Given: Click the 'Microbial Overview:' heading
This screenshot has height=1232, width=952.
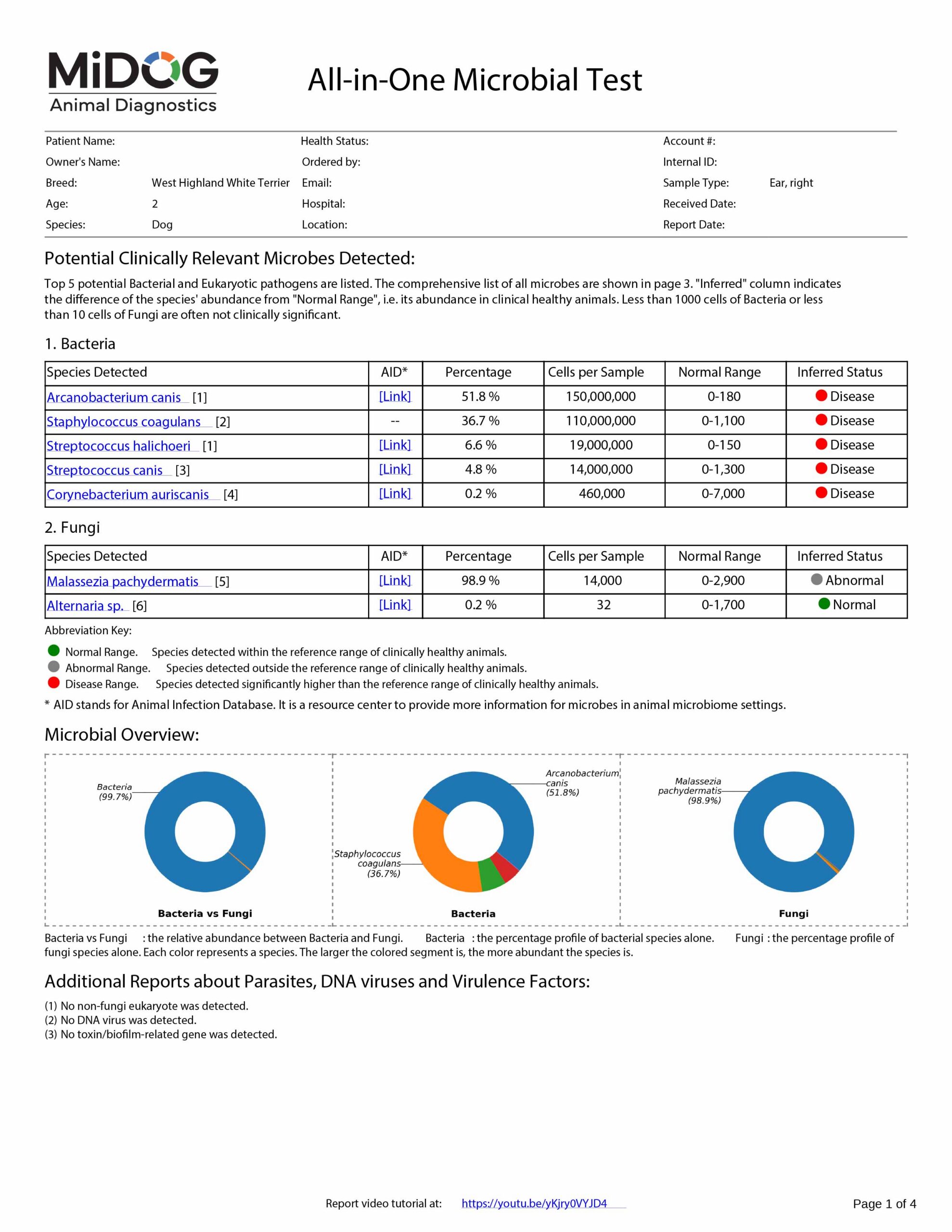Looking at the screenshot, I should point(122,734).
